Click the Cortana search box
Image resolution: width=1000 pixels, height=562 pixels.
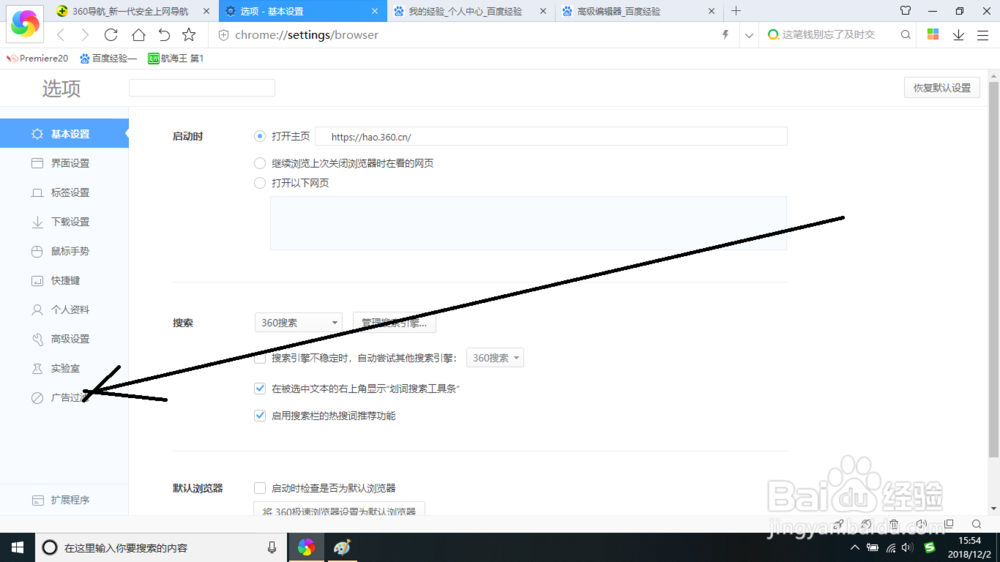(160, 547)
